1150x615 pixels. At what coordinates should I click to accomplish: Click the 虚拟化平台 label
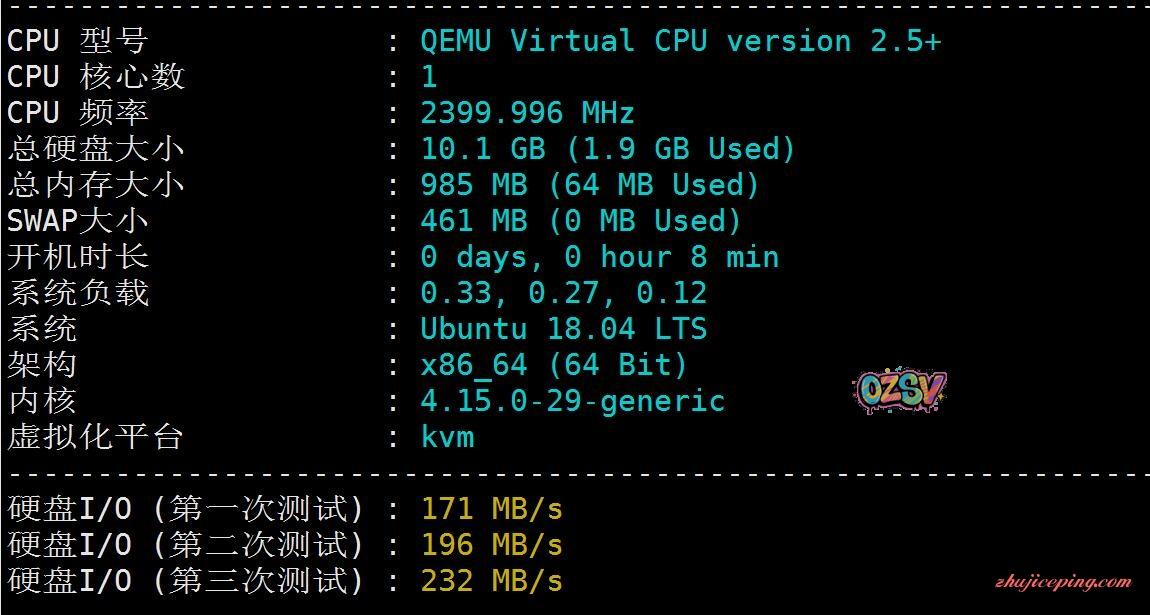pos(95,437)
